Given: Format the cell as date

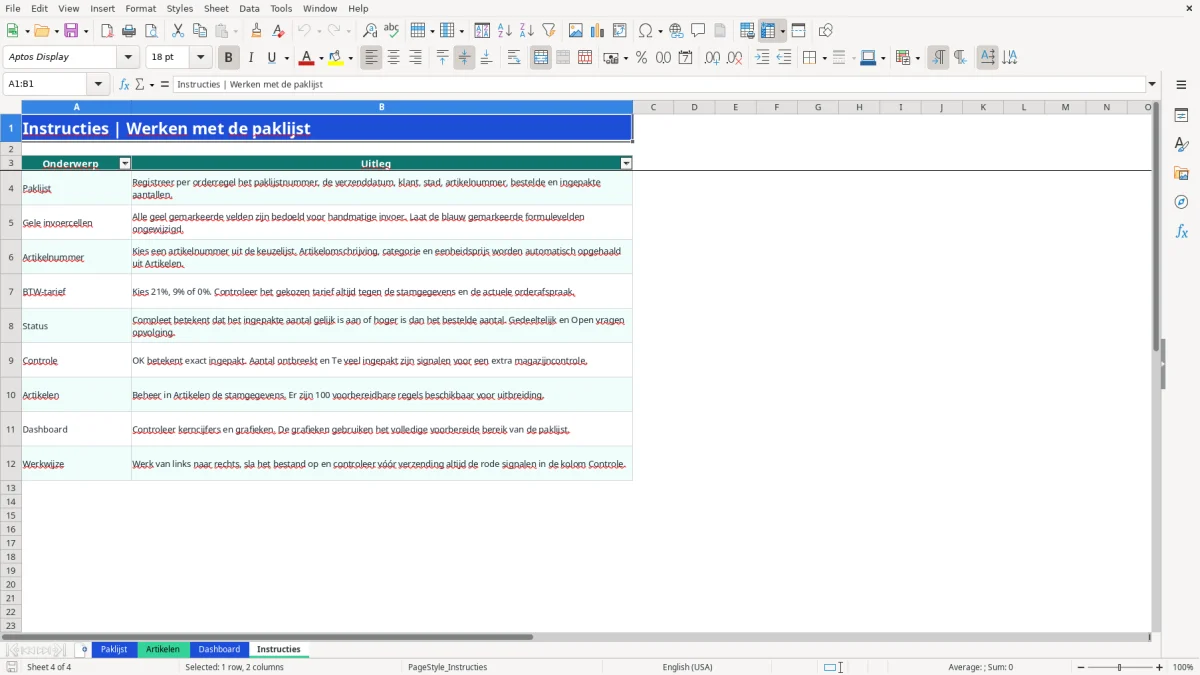Looking at the screenshot, I should [686, 58].
